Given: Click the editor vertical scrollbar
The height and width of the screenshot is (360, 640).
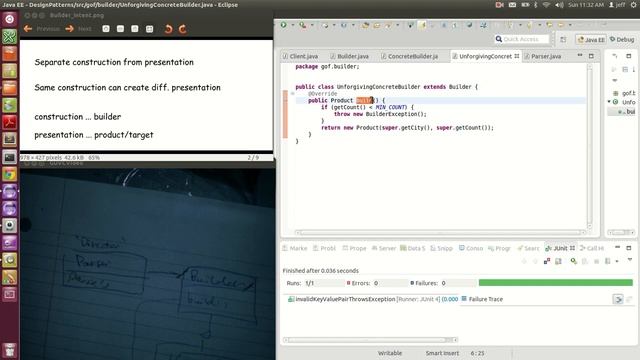Looking at the screenshot, I should point(589,146).
